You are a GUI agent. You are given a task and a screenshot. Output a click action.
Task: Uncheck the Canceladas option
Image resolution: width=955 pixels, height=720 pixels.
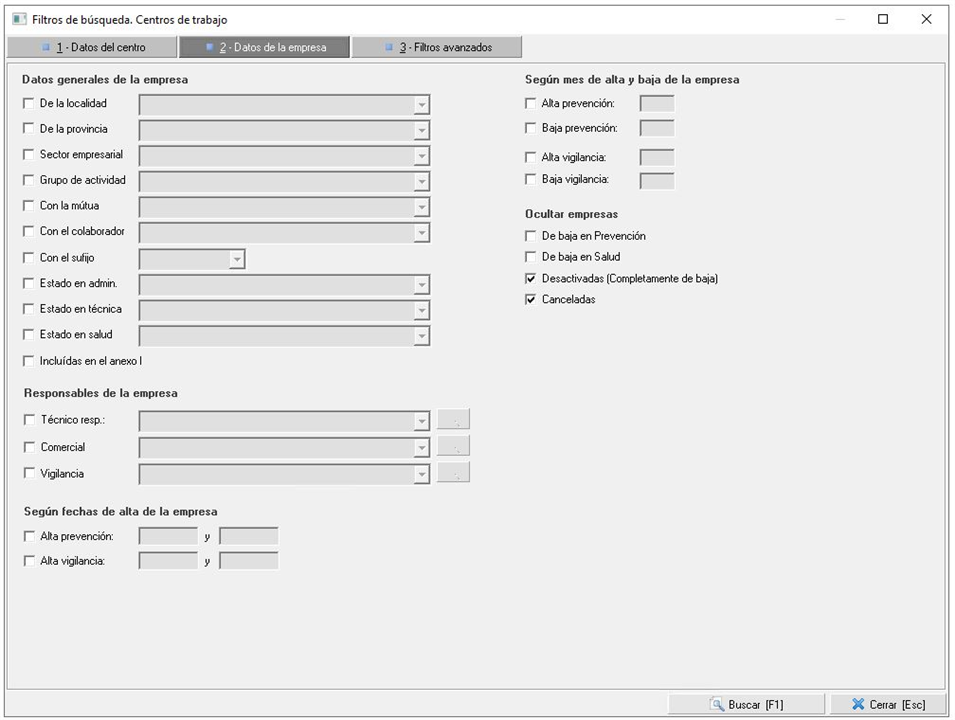click(x=531, y=299)
